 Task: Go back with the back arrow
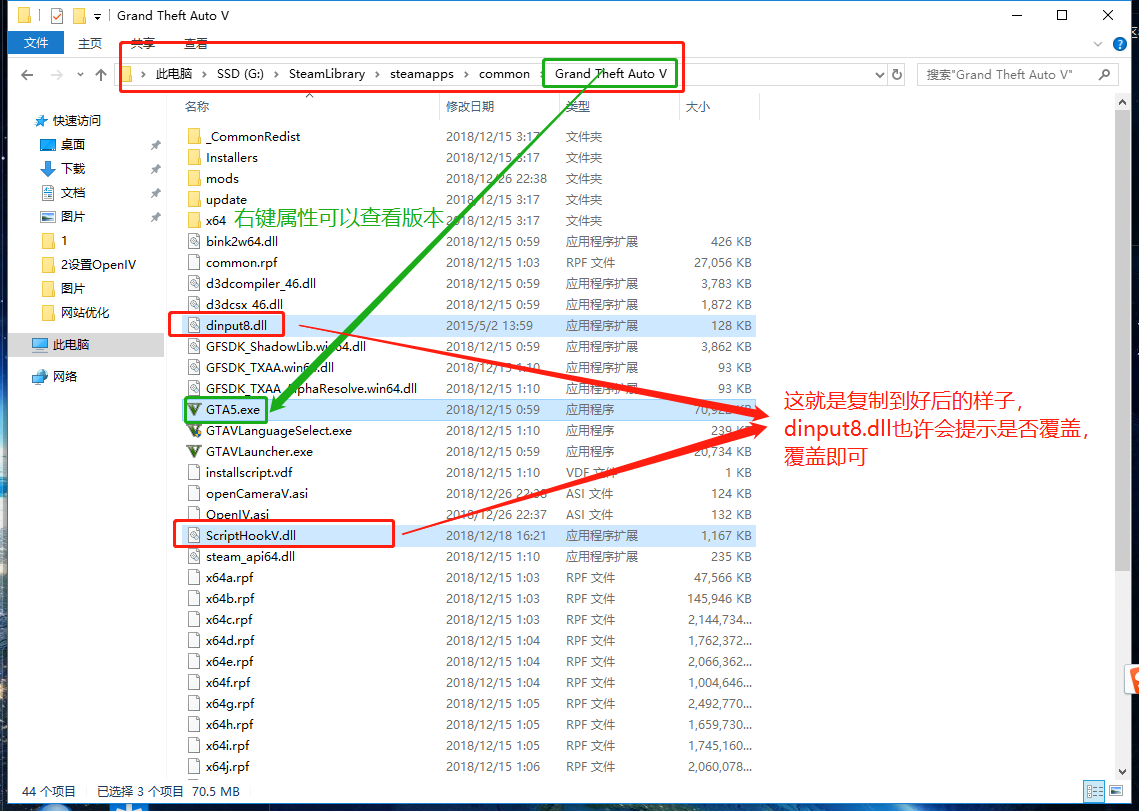pos(28,75)
